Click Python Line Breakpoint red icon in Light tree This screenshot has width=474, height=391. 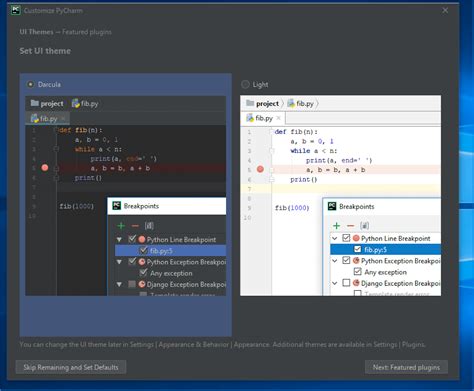tap(356, 238)
